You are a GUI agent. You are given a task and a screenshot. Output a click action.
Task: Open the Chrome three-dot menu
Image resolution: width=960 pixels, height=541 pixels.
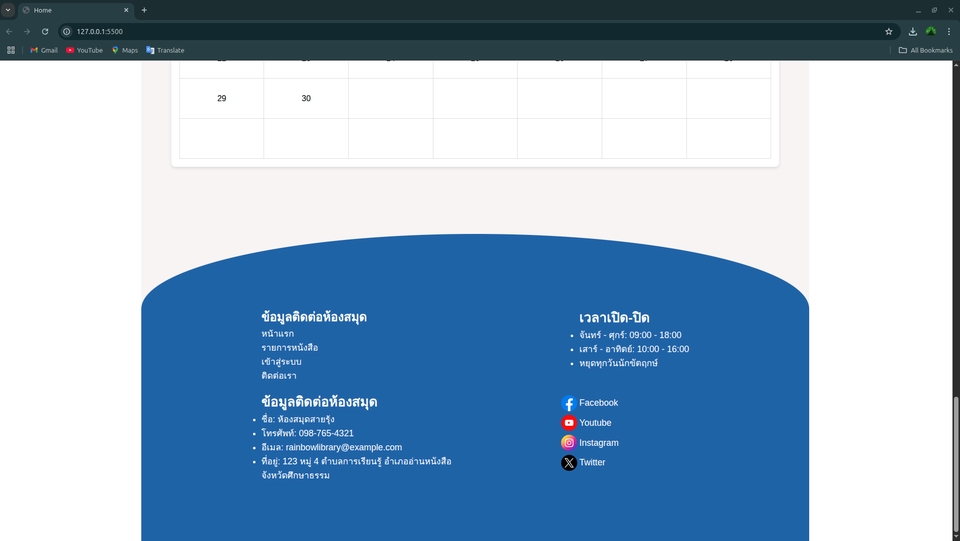[949, 31]
